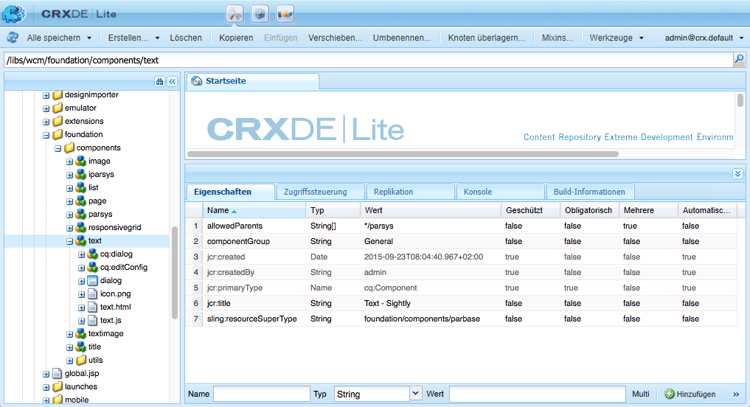Click the responsivegrid component icon
This screenshot has height=407, width=750.
pos(80,228)
